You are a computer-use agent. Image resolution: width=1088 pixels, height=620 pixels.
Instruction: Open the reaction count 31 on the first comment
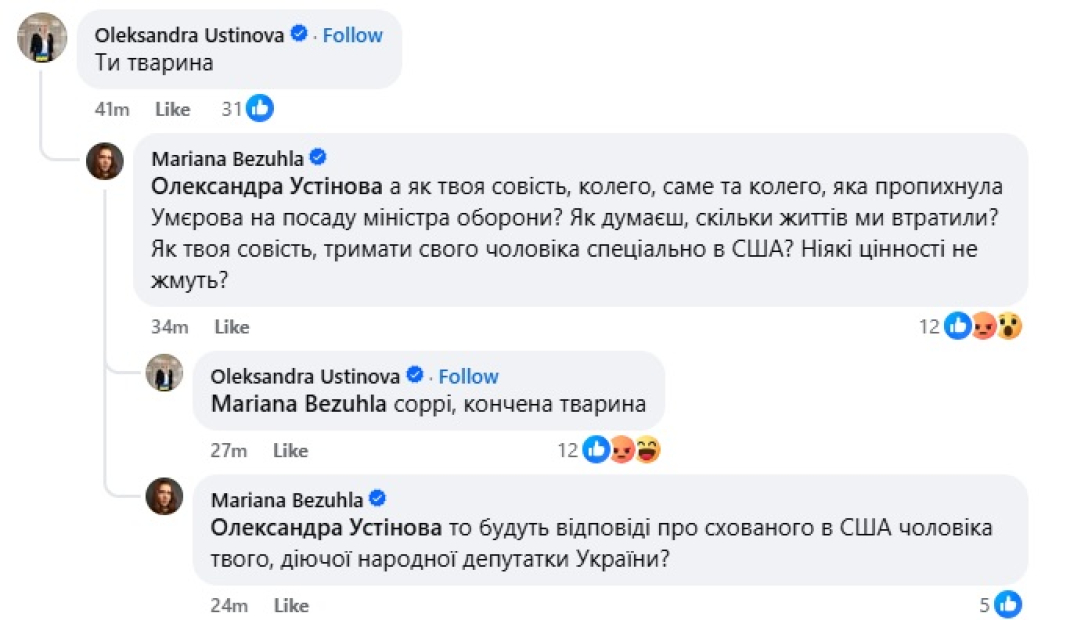232,109
